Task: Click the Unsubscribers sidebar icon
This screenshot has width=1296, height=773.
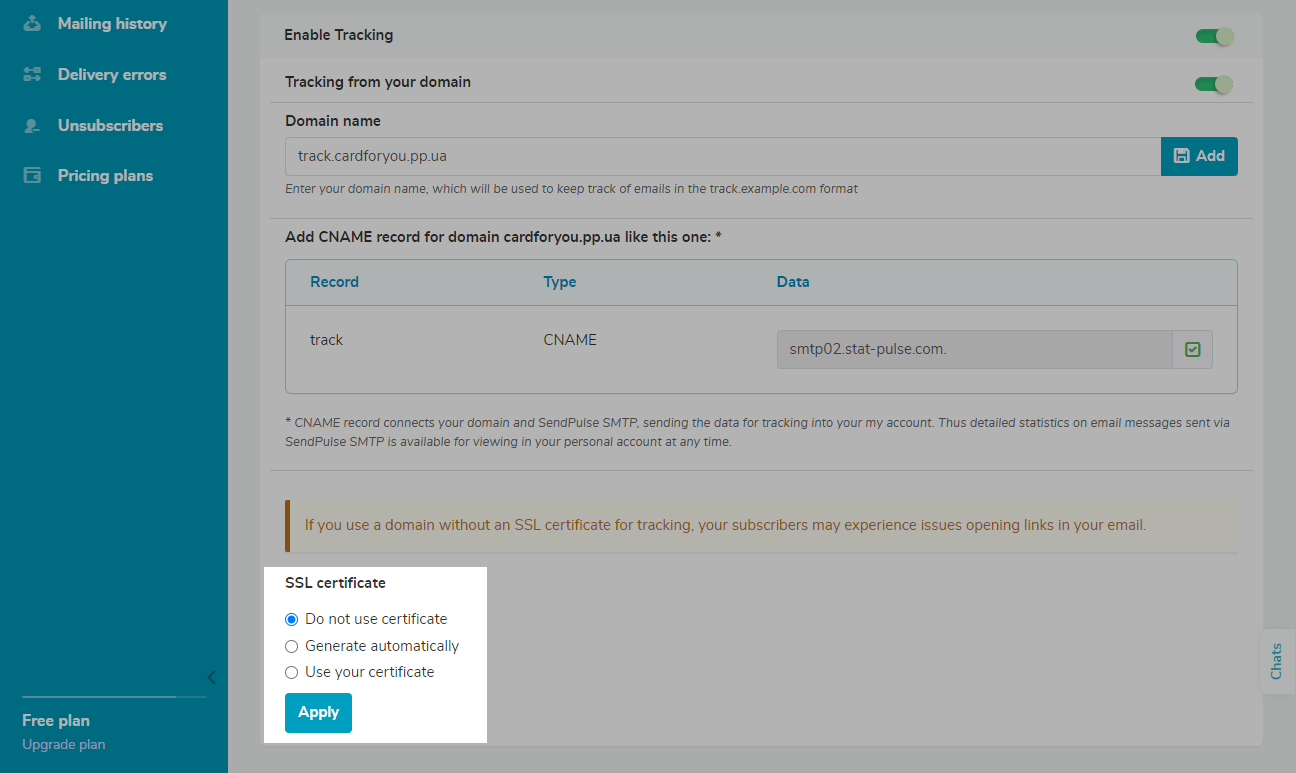Action: pos(33,126)
